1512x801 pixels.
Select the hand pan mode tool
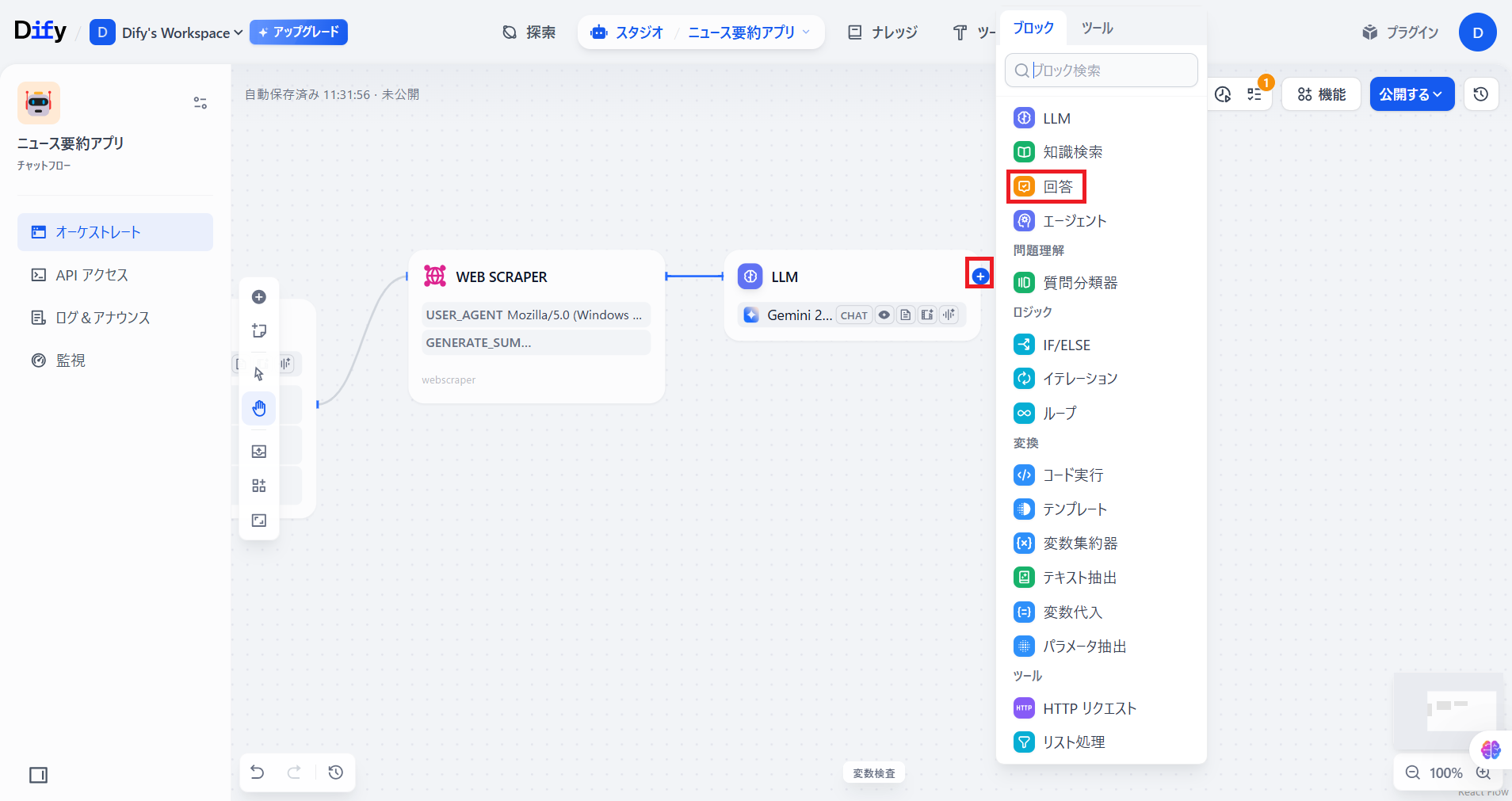(259, 408)
